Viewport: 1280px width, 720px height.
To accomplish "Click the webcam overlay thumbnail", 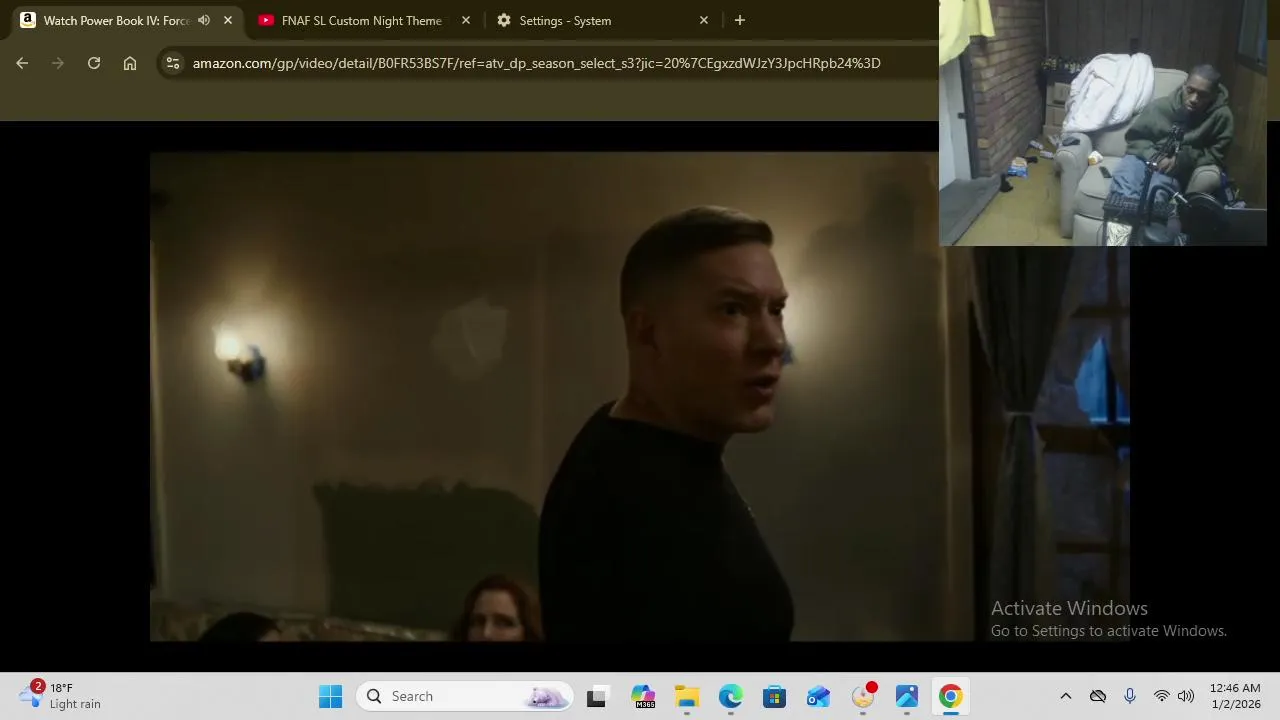I will coord(1103,123).
